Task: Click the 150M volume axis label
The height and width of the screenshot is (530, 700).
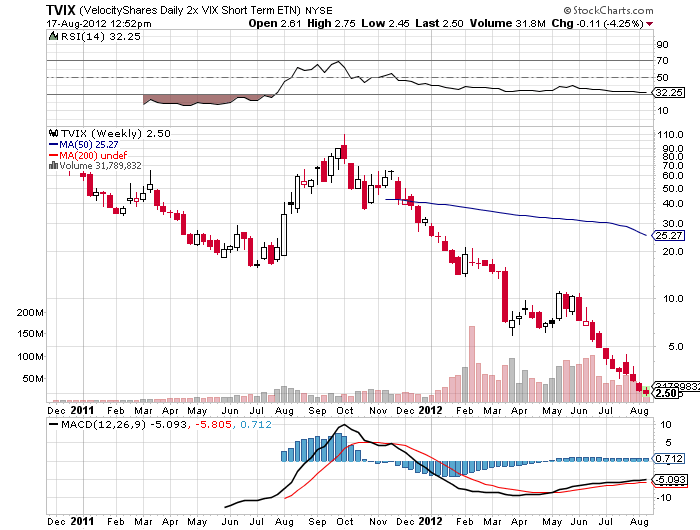Action: pyautogui.click(x=30, y=334)
